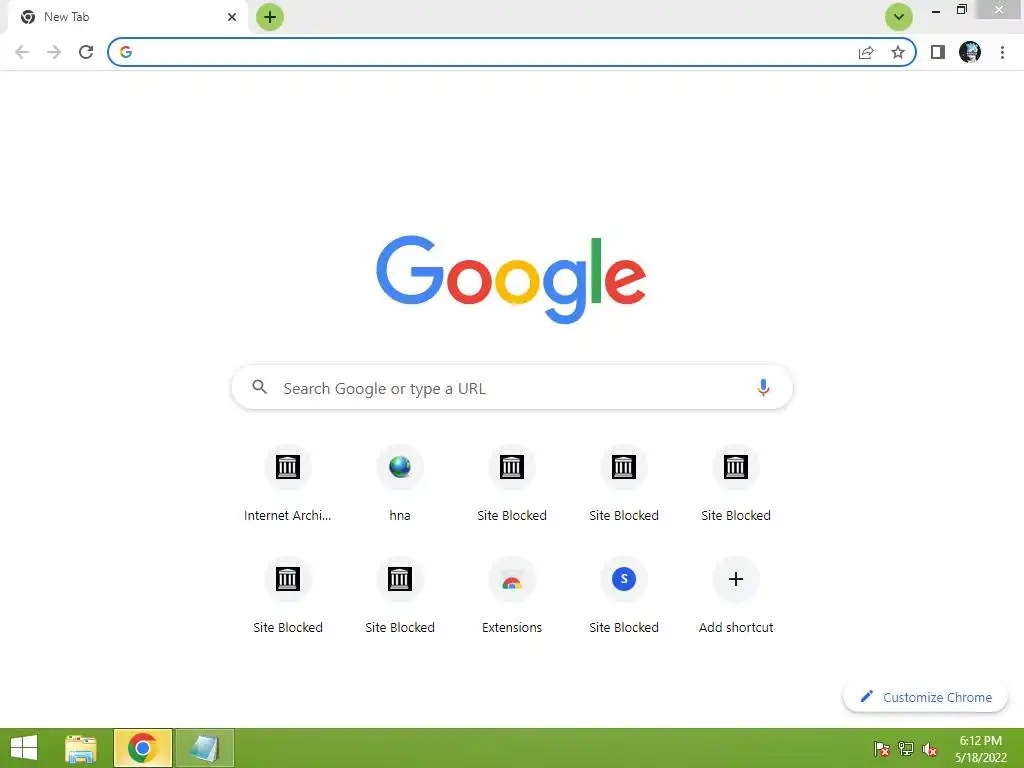Click the muted volume tray icon

(x=930, y=749)
